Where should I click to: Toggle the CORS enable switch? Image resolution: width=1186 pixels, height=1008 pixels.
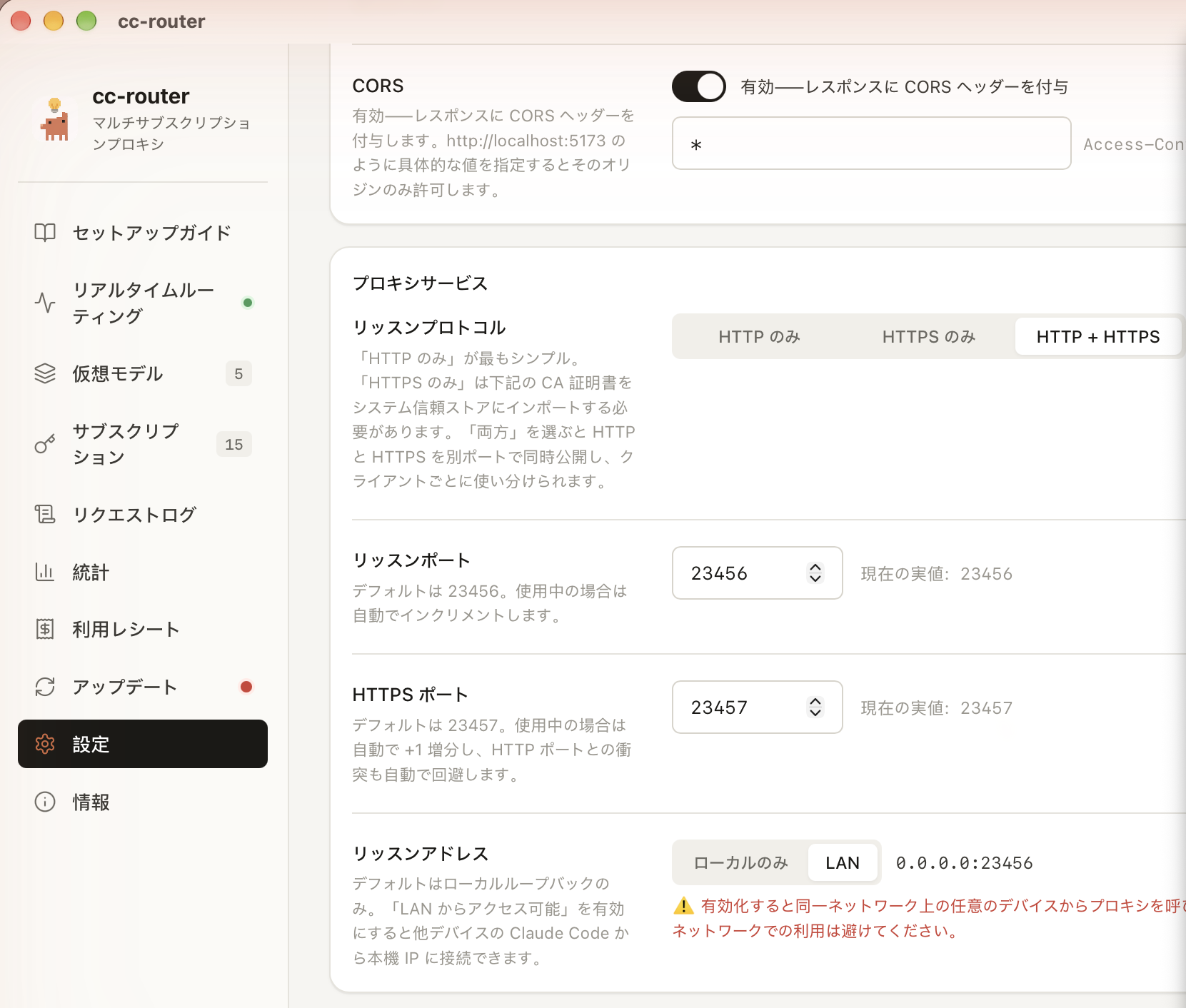(x=698, y=87)
